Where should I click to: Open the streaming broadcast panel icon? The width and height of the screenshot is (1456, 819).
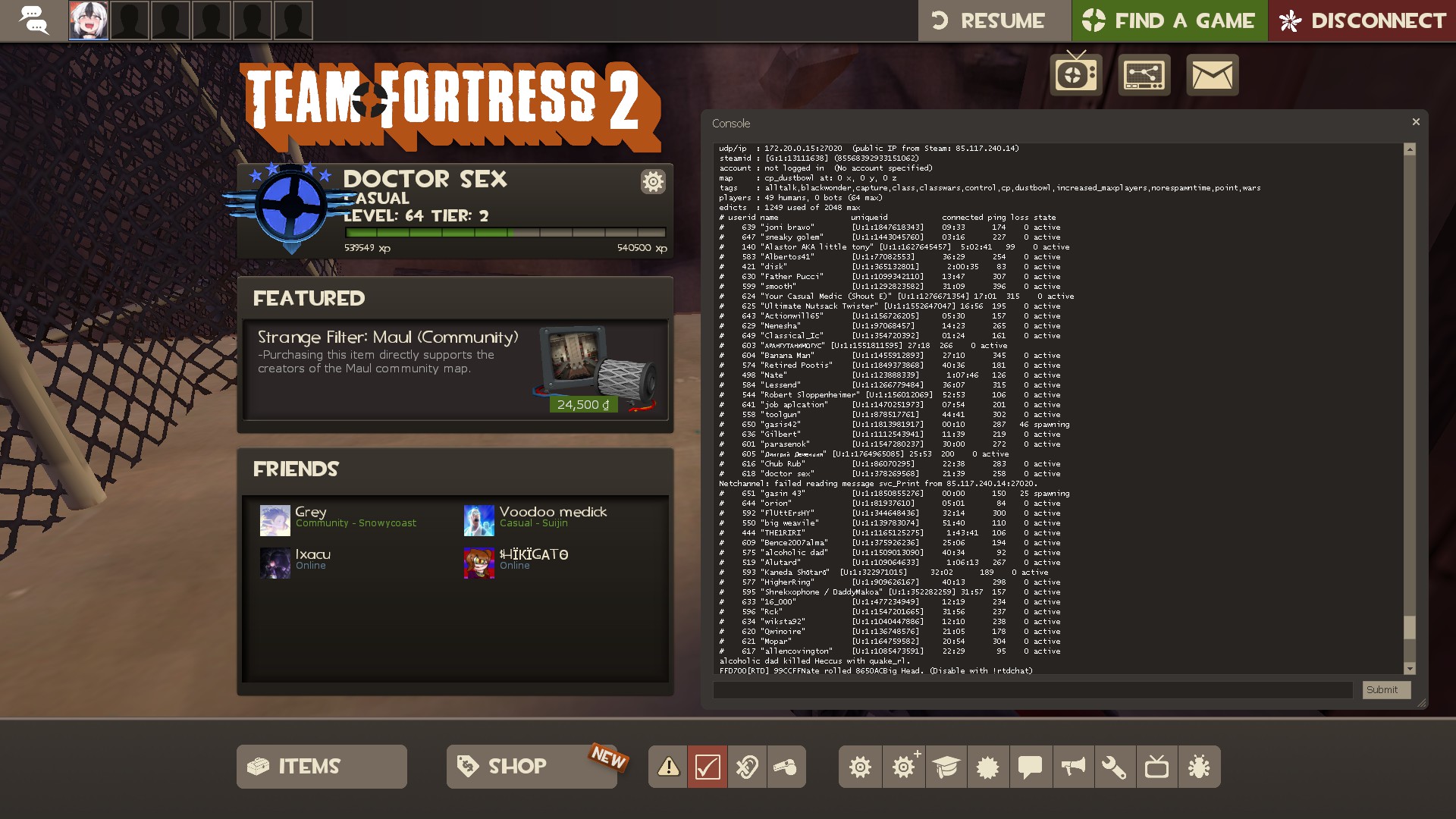[1144, 74]
